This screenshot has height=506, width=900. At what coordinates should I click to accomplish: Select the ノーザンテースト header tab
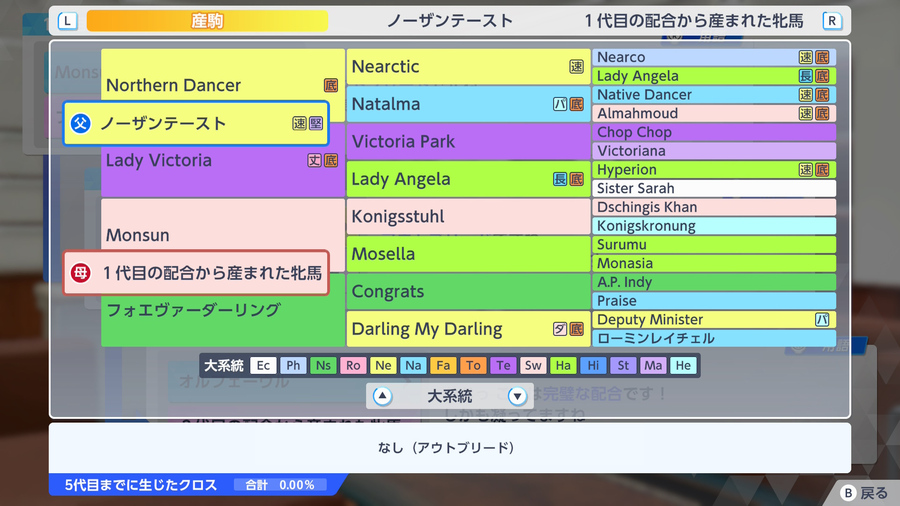pyautogui.click(x=450, y=21)
